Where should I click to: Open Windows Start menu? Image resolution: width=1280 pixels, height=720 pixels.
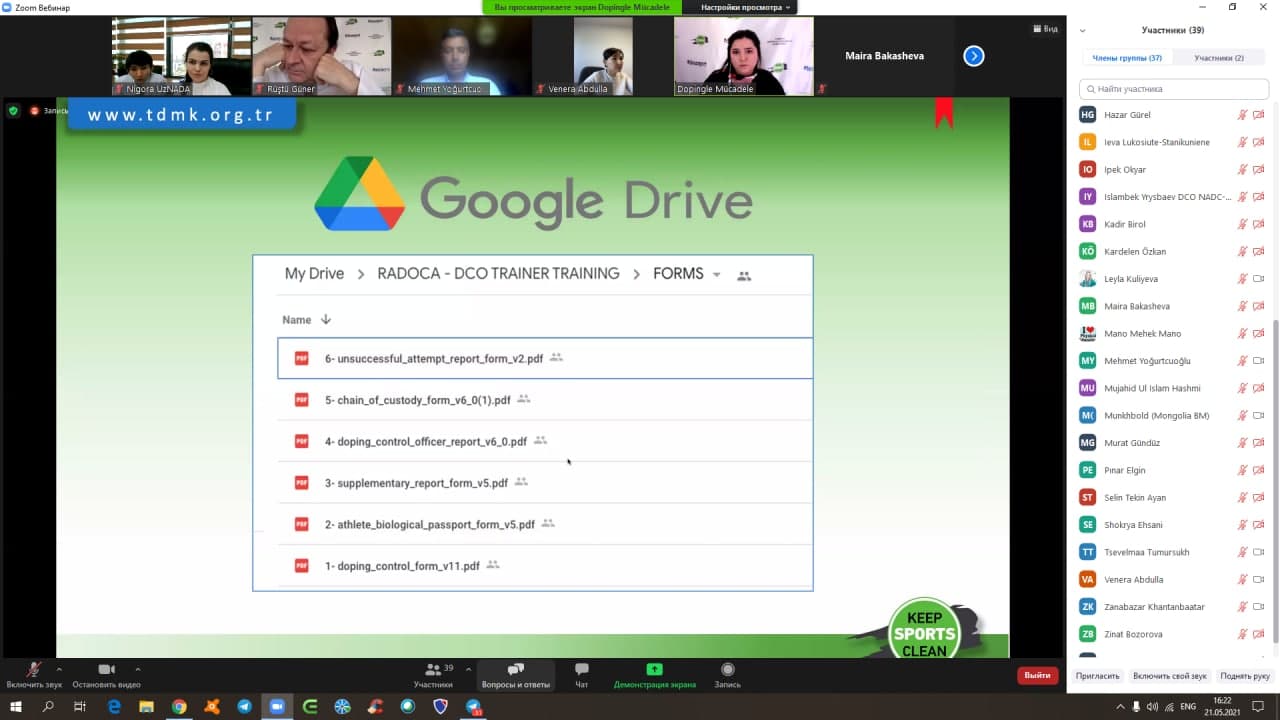click(x=15, y=707)
